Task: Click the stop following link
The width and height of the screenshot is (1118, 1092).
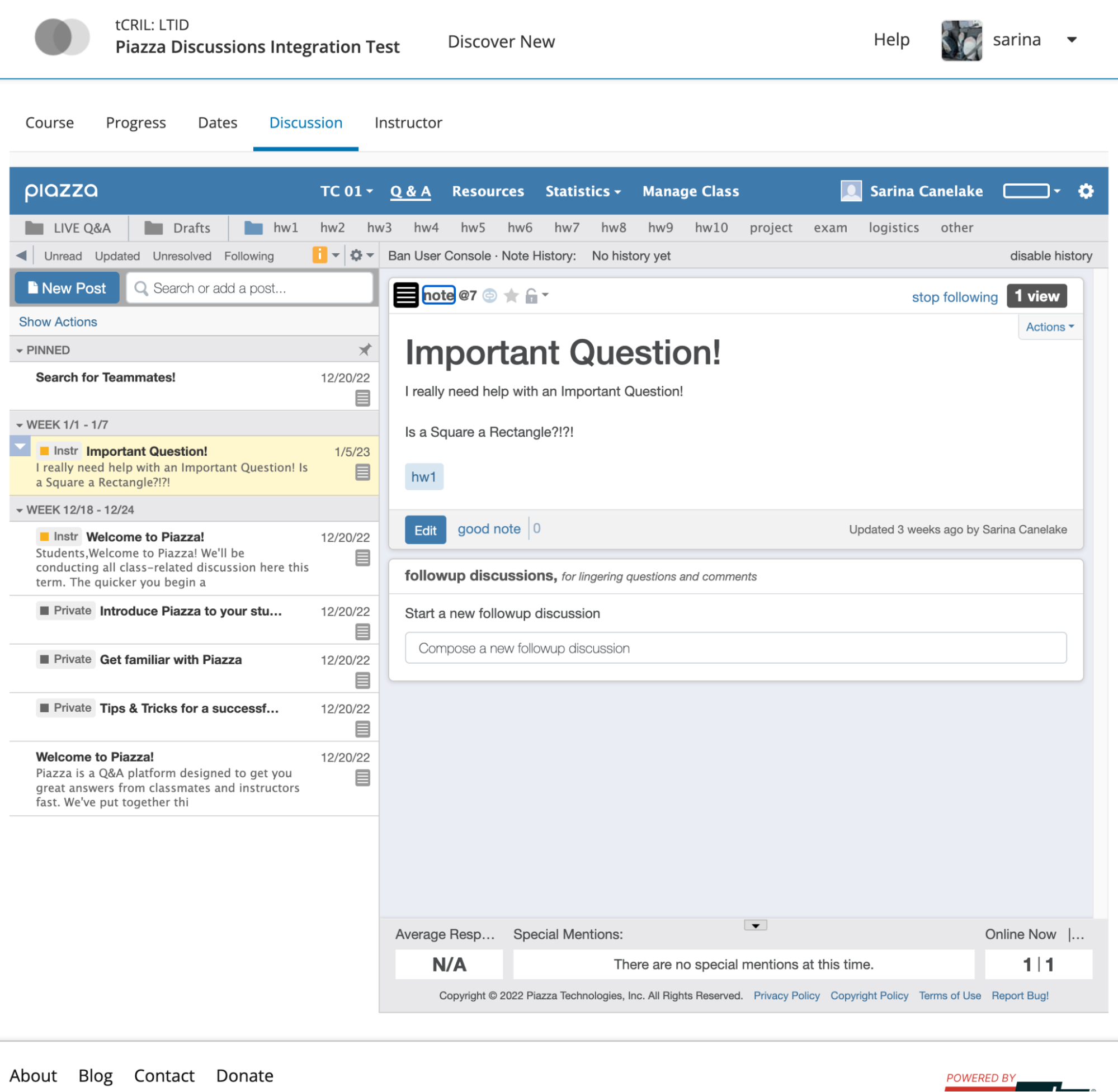Action: point(955,297)
